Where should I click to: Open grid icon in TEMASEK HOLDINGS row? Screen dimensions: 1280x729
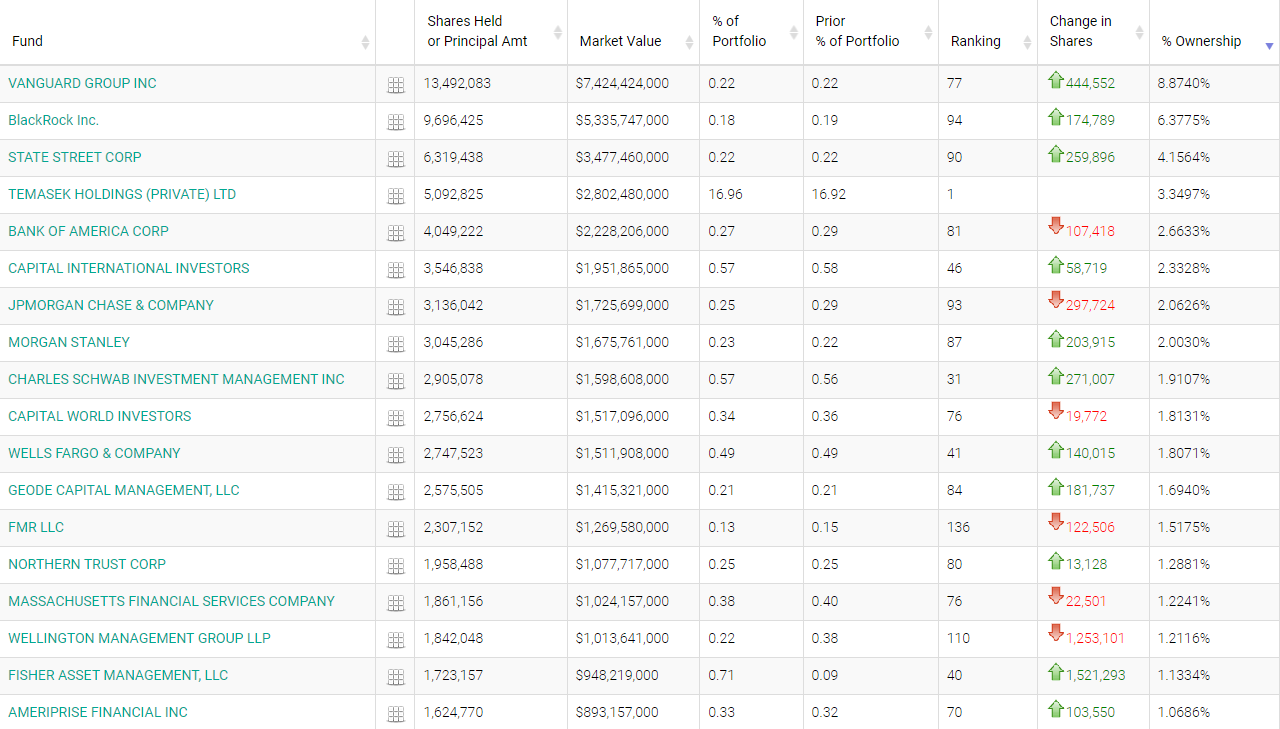tap(396, 196)
